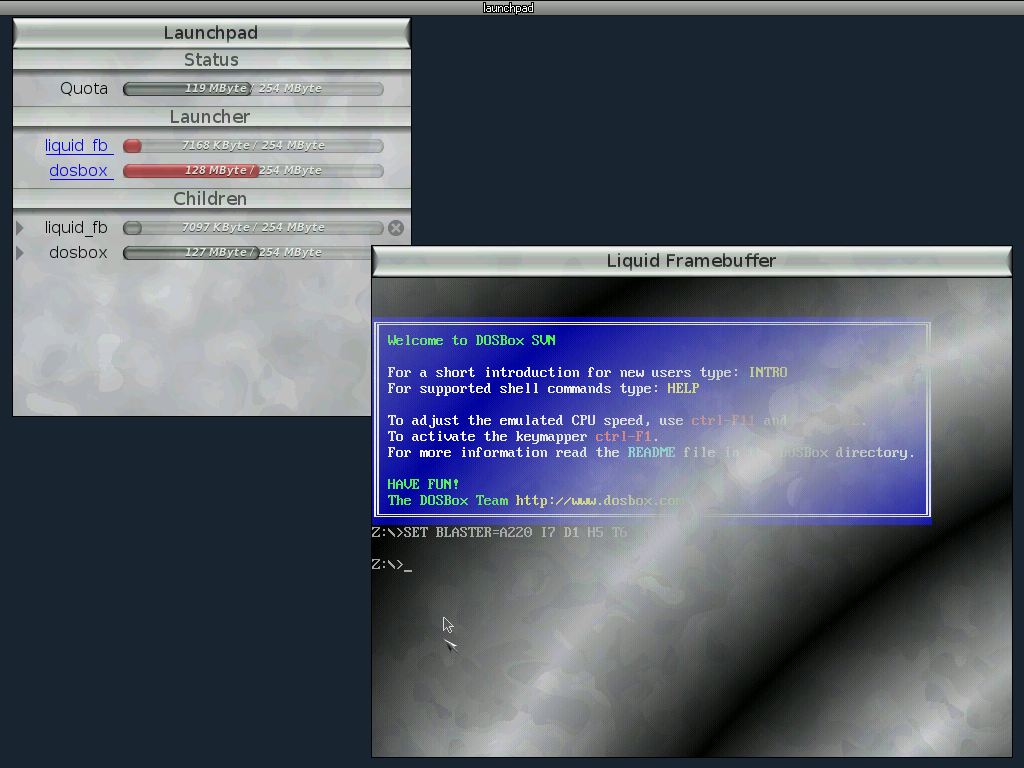Click the 'HAVE FUN!' text
Screen dimensions: 1024x768
click(x=423, y=485)
